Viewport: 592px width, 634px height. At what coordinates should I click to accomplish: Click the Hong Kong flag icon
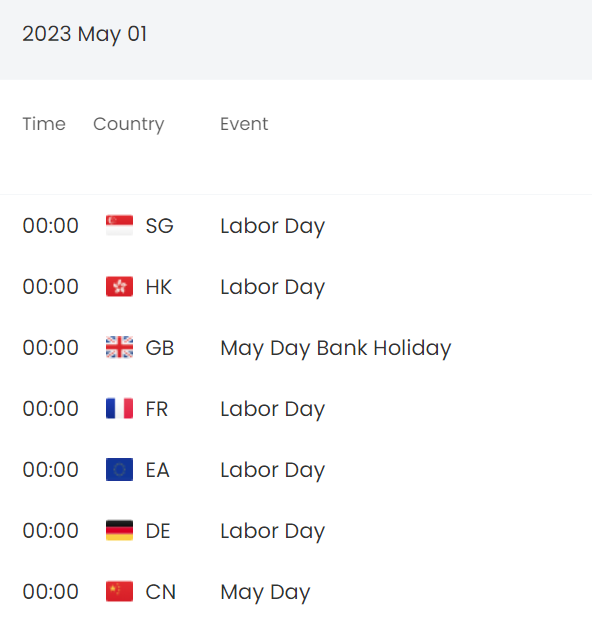[119, 286]
